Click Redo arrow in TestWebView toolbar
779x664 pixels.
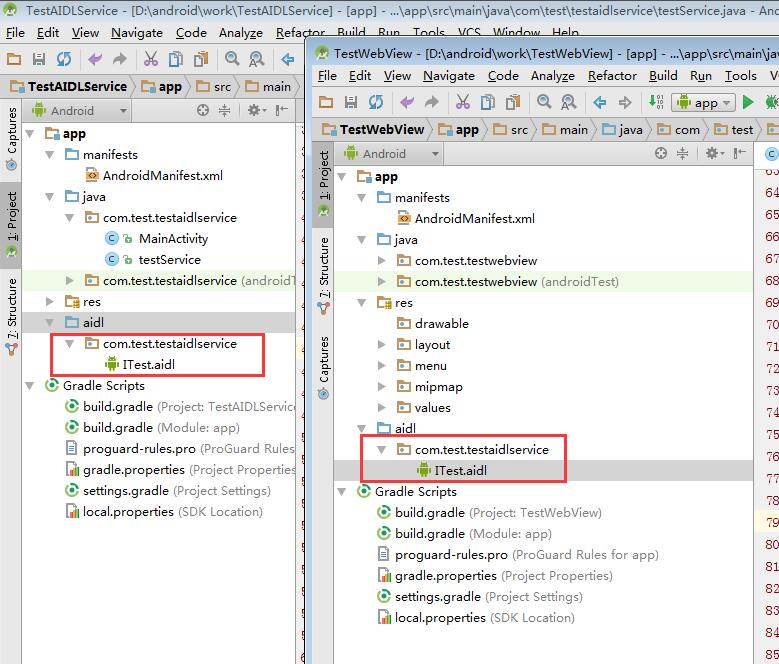coord(431,103)
